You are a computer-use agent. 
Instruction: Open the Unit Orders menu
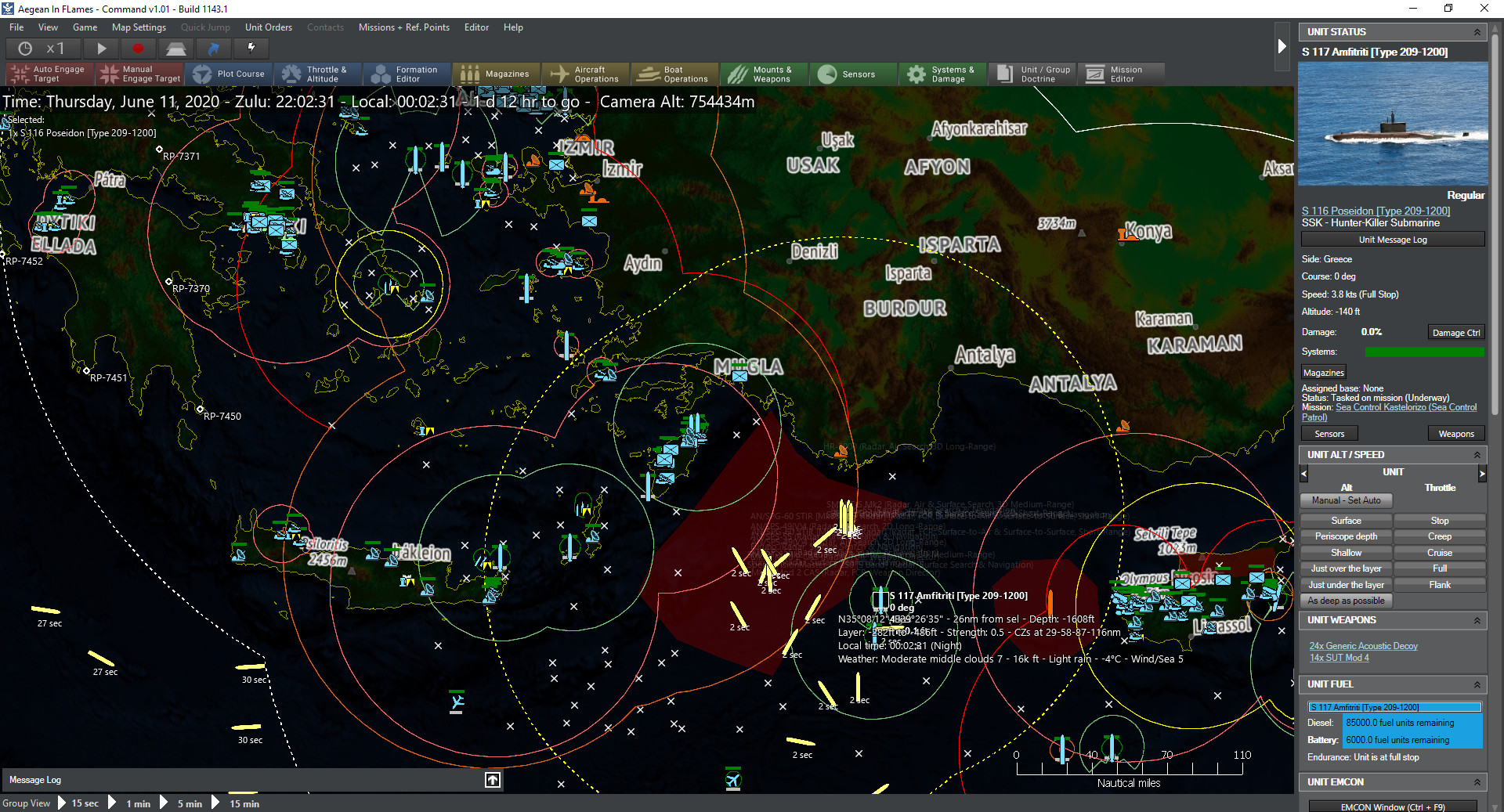click(x=268, y=27)
